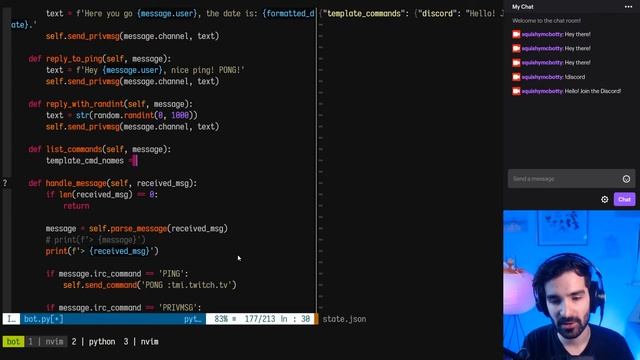This screenshot has width=640, height=360.
Task: Click the 'return' keyword line
Action: click(76, 206)
